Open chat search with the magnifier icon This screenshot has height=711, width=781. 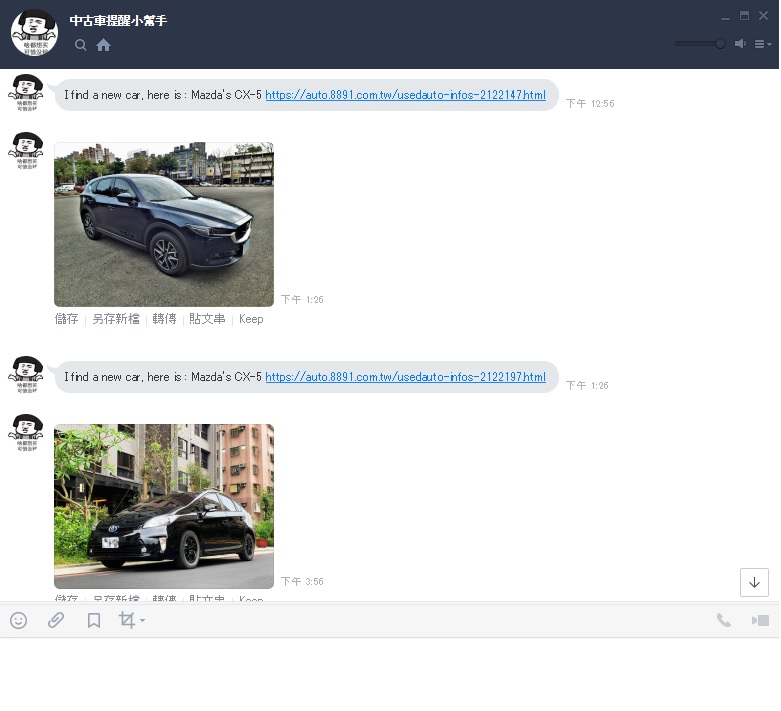tap(80, 45)
